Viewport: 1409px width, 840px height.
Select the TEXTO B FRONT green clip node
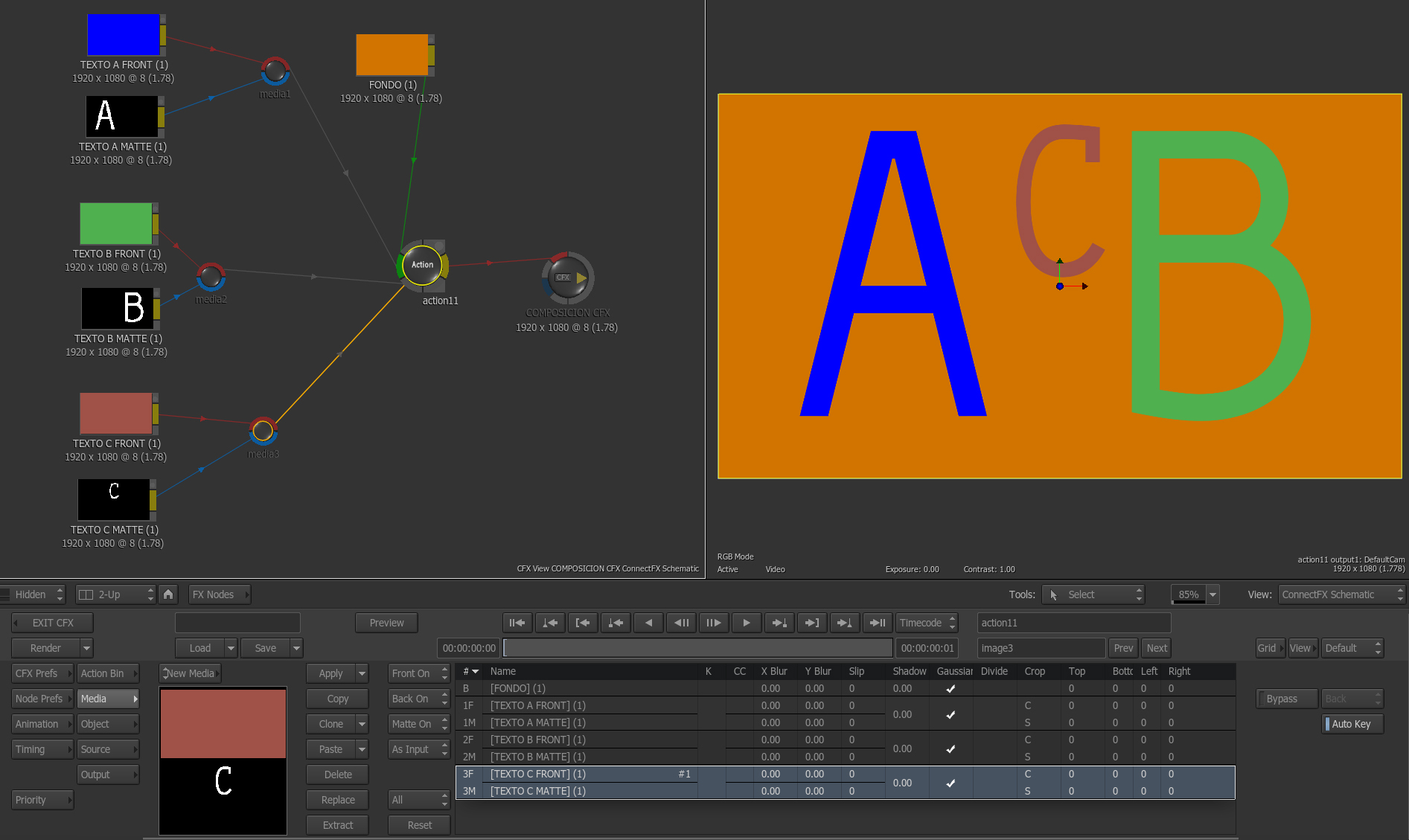116,223
